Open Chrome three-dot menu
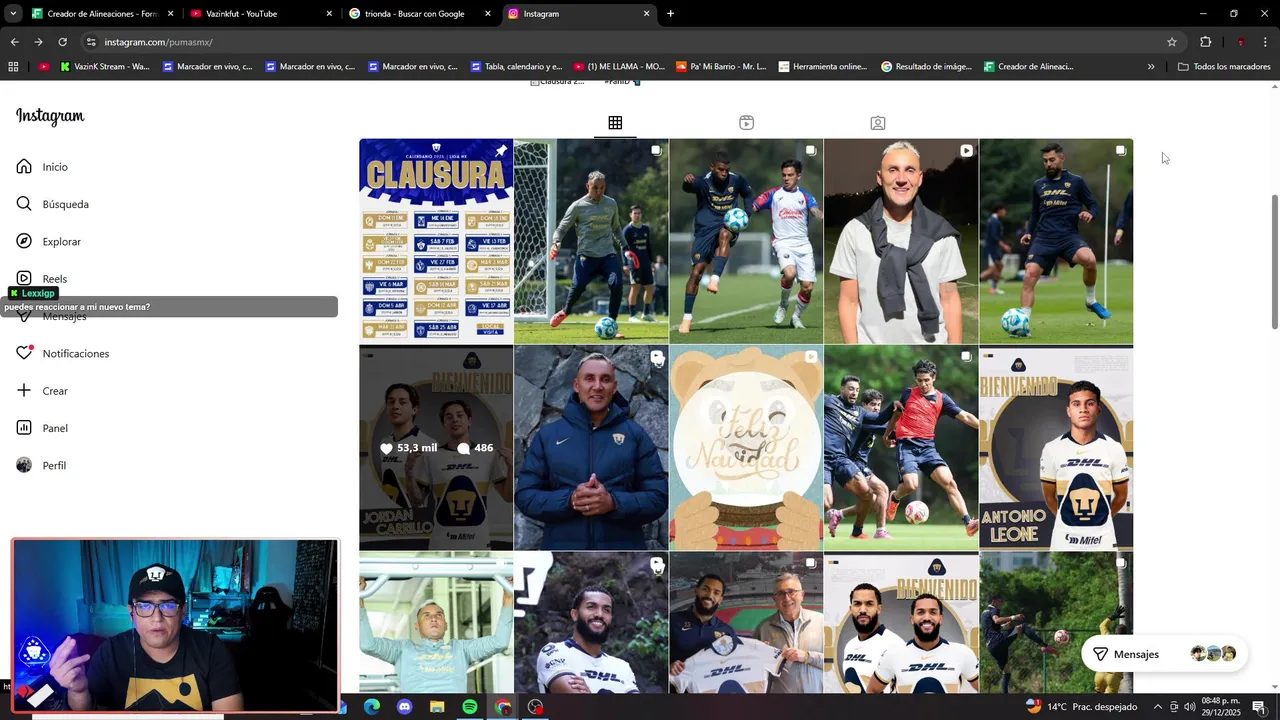Image resolution: width=1280 pixels, height=720 pixels. 1265,42
